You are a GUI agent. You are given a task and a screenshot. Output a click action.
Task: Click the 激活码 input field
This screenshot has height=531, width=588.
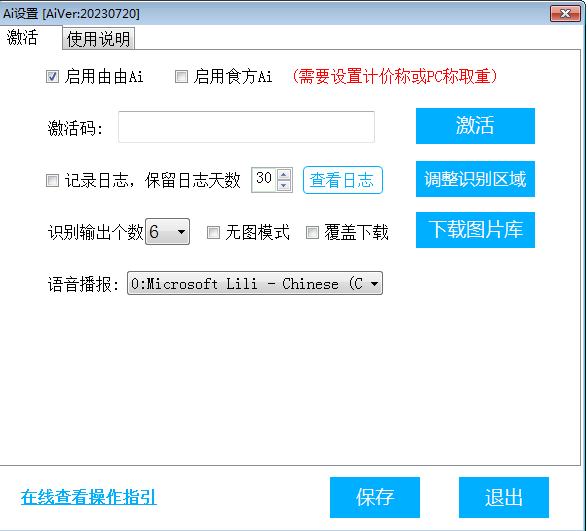click(x=246, y=127)
